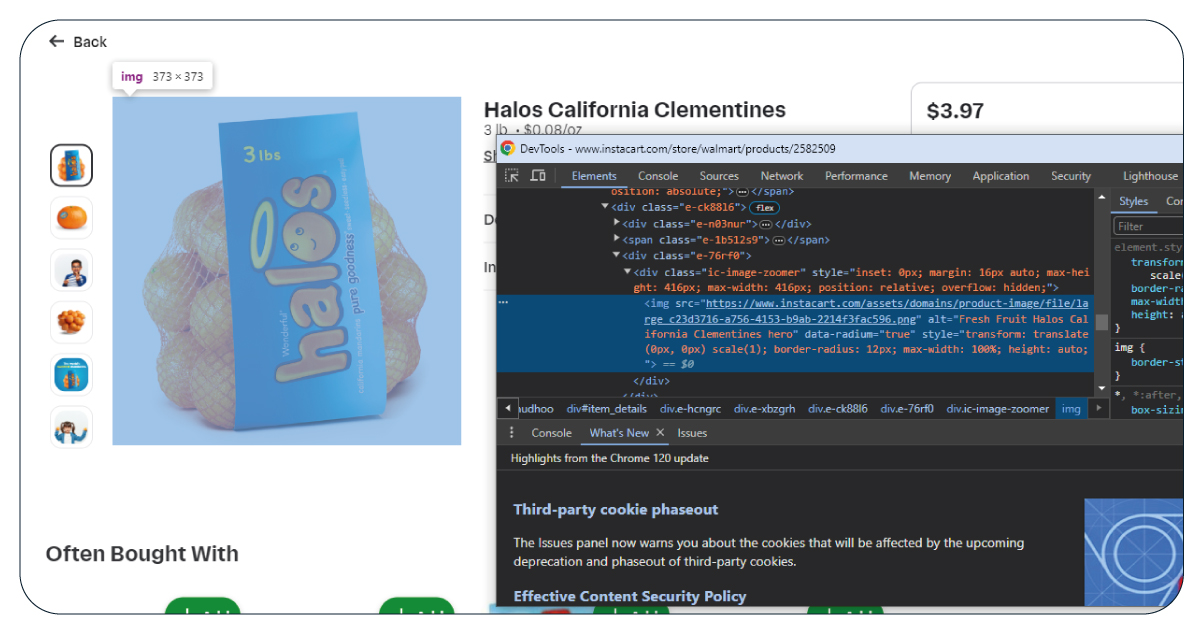Select div#item_details in breadcrumb
This screenshot has height=634, width=1203.
[606, 408]
